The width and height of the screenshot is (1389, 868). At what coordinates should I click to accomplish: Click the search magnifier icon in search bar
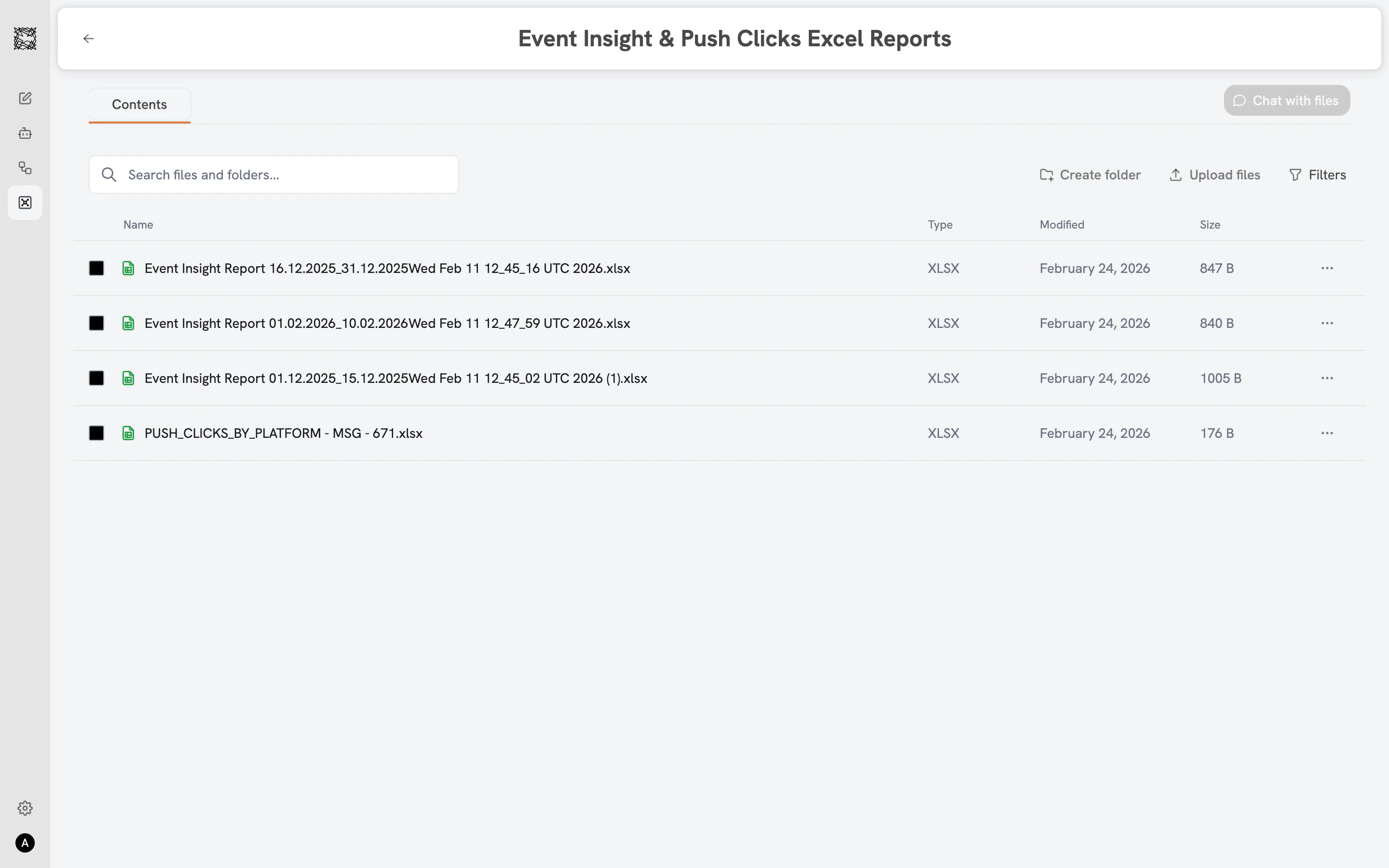pyautogui.click(x=109, y=174)
